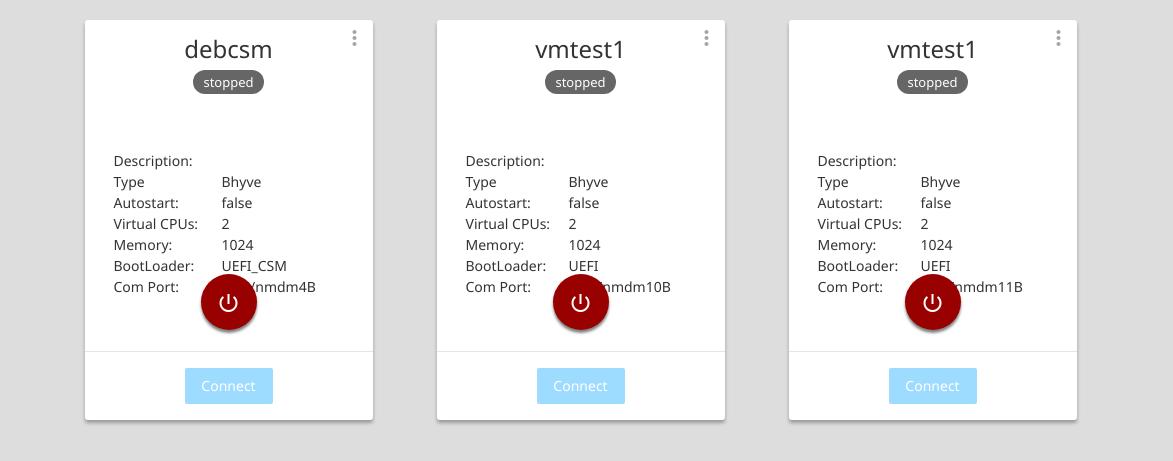Open three-dot menu on the nmdm11B vmtest1 card
Viewport: 1173px width, 461px height.
pos(1059,38)
